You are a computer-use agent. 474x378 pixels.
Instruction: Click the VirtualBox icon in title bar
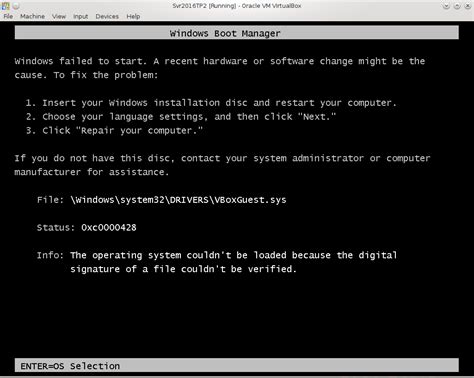[x=6, y=6]
